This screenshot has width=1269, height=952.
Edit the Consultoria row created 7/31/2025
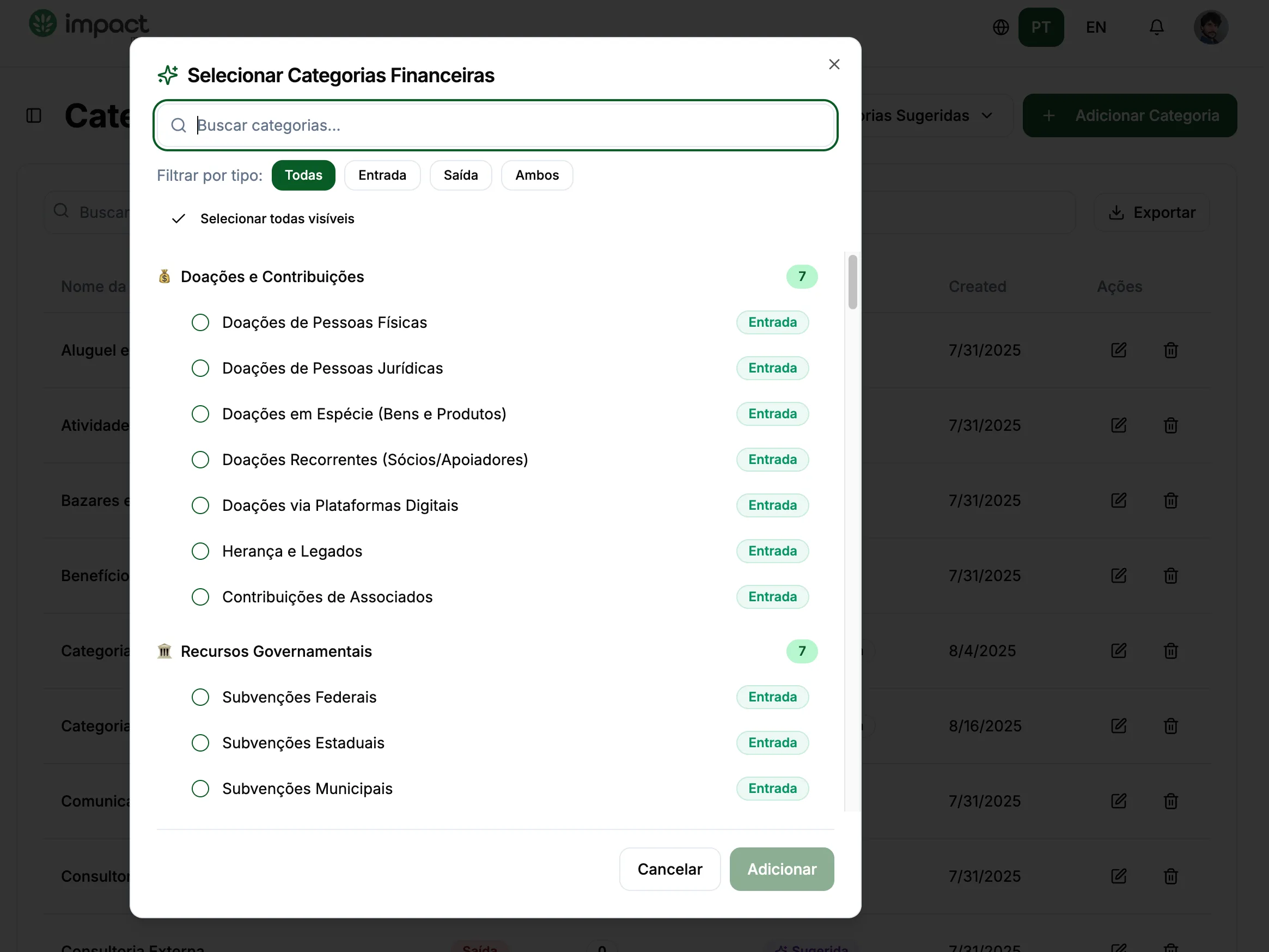click(1119, 876)
